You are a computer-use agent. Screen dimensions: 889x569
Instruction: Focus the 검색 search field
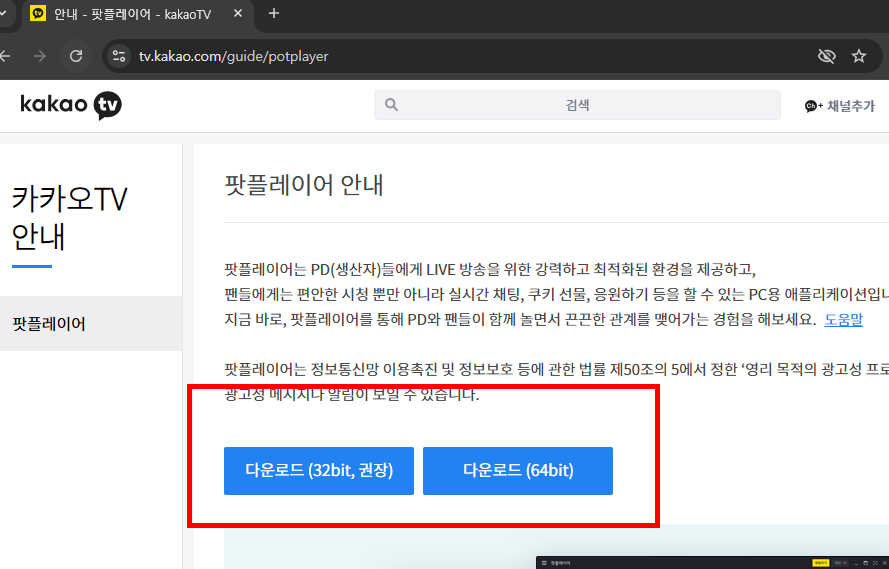(x=577, y=105)
